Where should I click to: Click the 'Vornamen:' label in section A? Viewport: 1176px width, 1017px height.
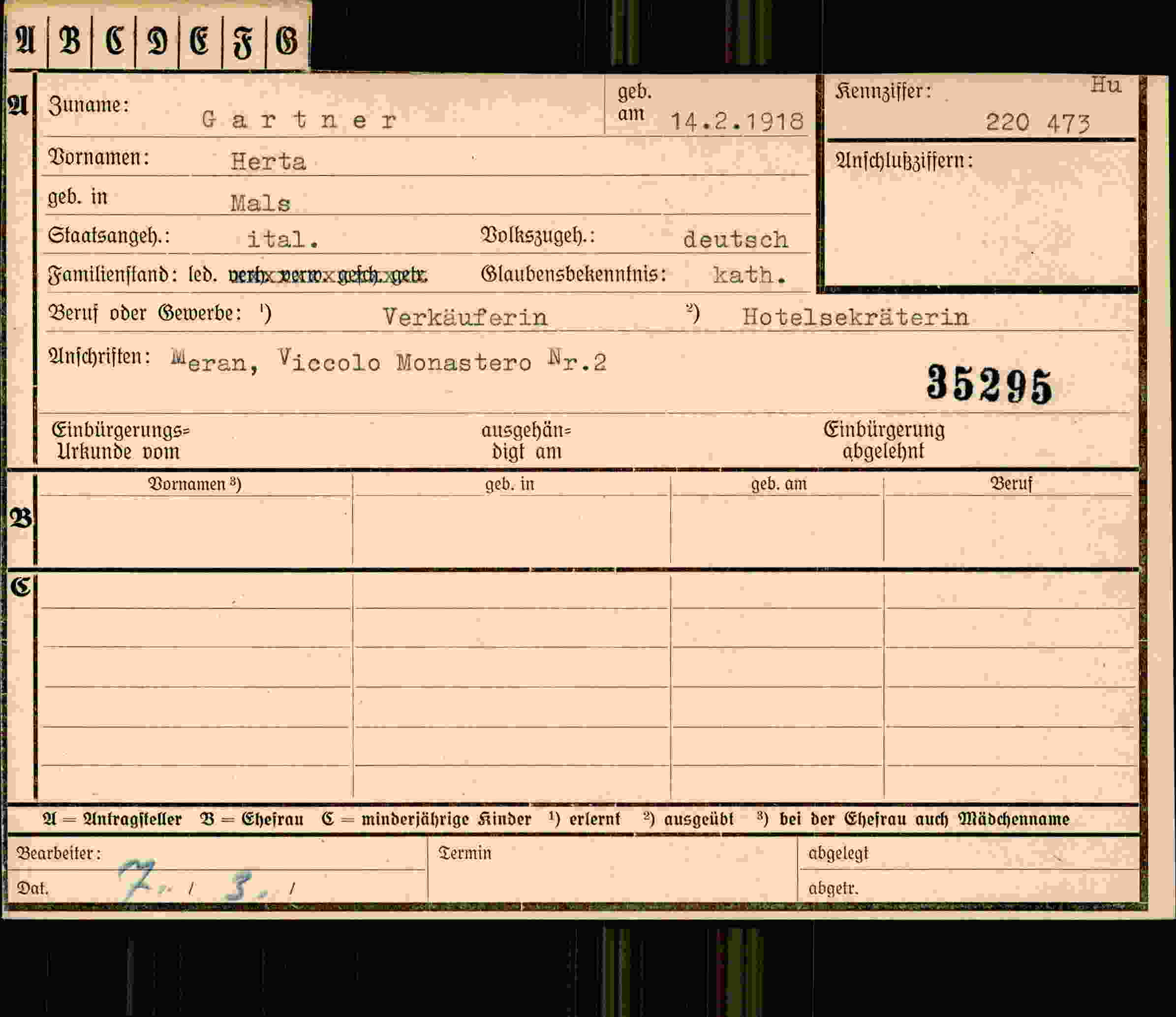coord(99,157)
